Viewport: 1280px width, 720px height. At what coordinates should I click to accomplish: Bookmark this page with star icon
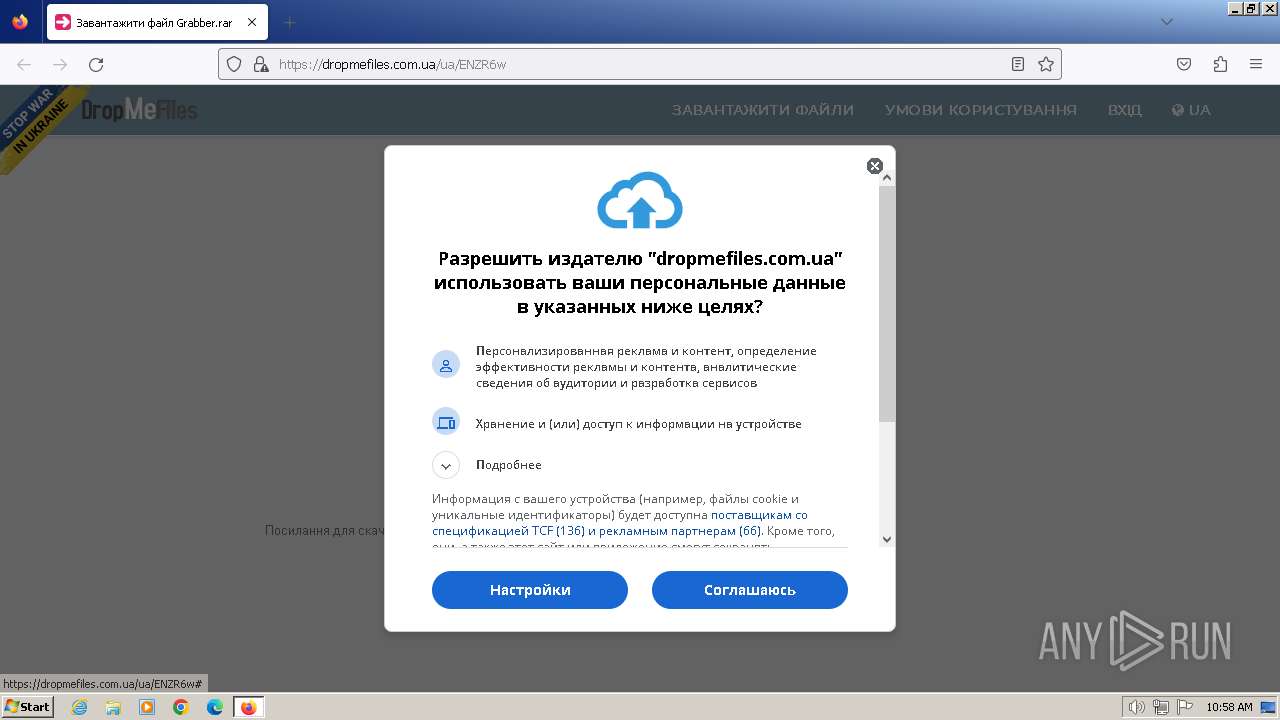pos(1046,64)
